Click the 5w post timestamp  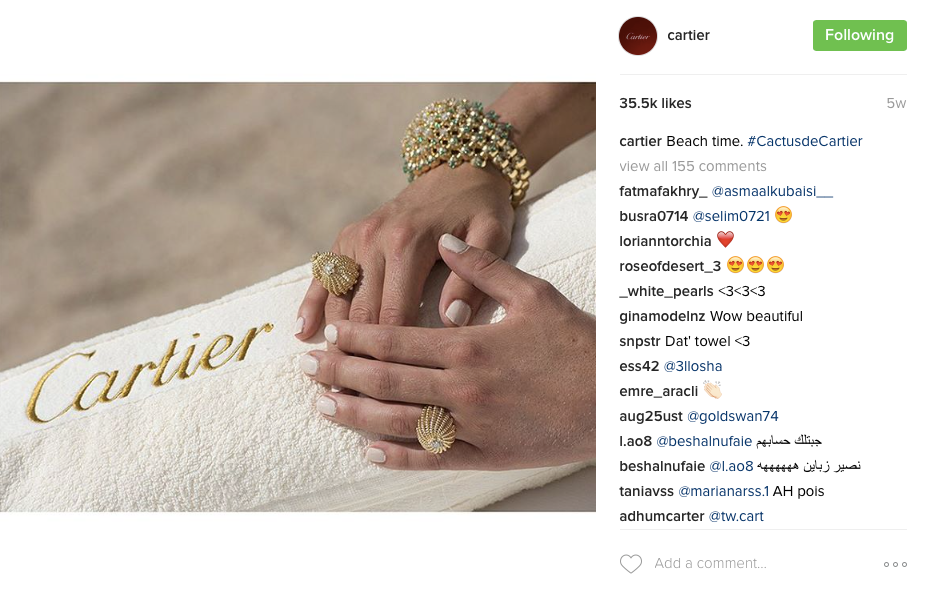pyautogui.click(x=896, y=103)
